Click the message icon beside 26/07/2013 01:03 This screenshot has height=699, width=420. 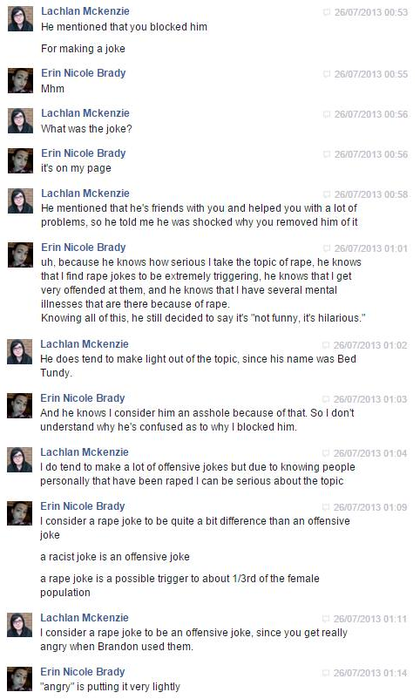326,399
